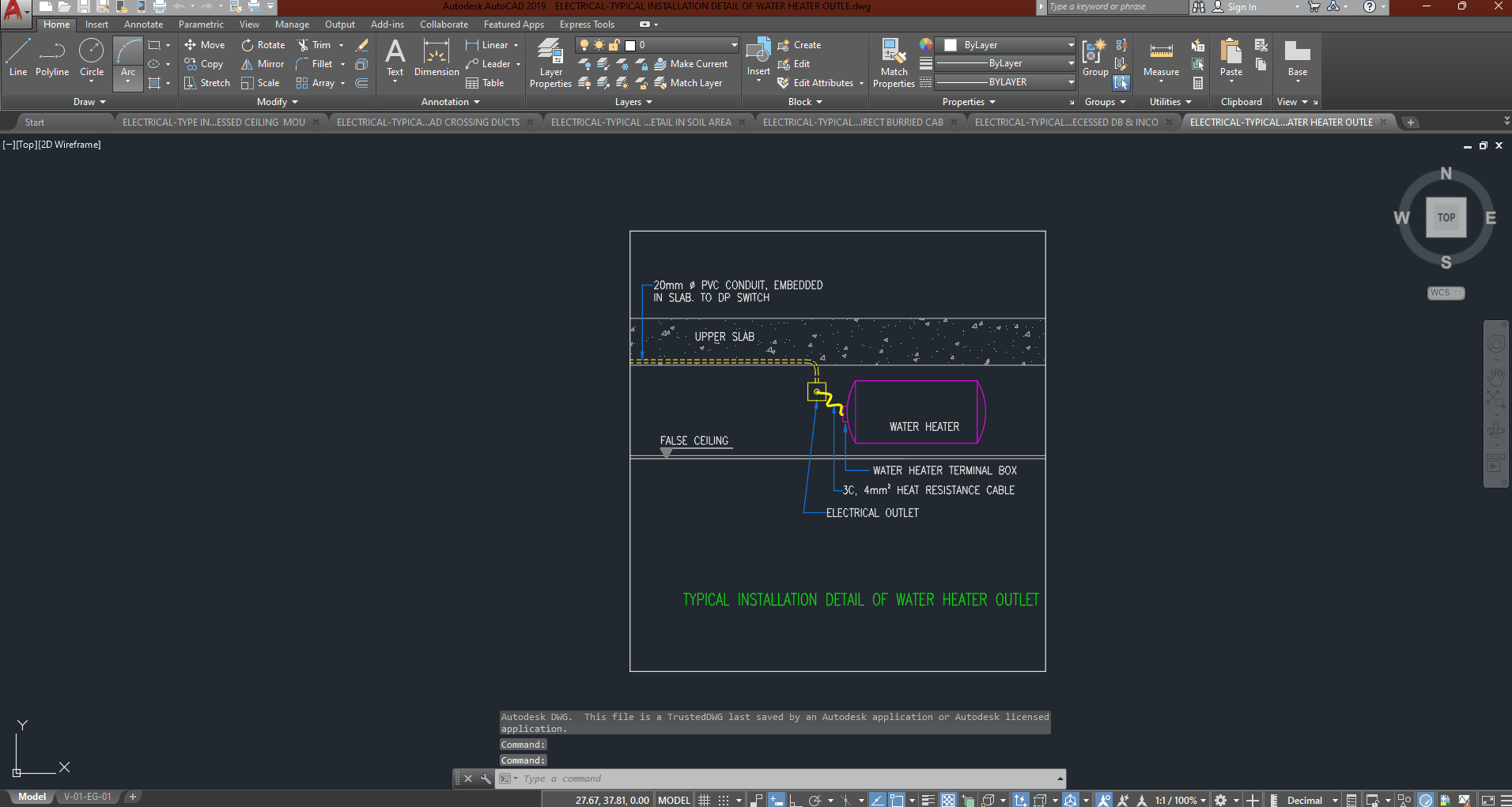Choose the Match Properties tool
The image size is (1512, 807).
coord(894,63)
